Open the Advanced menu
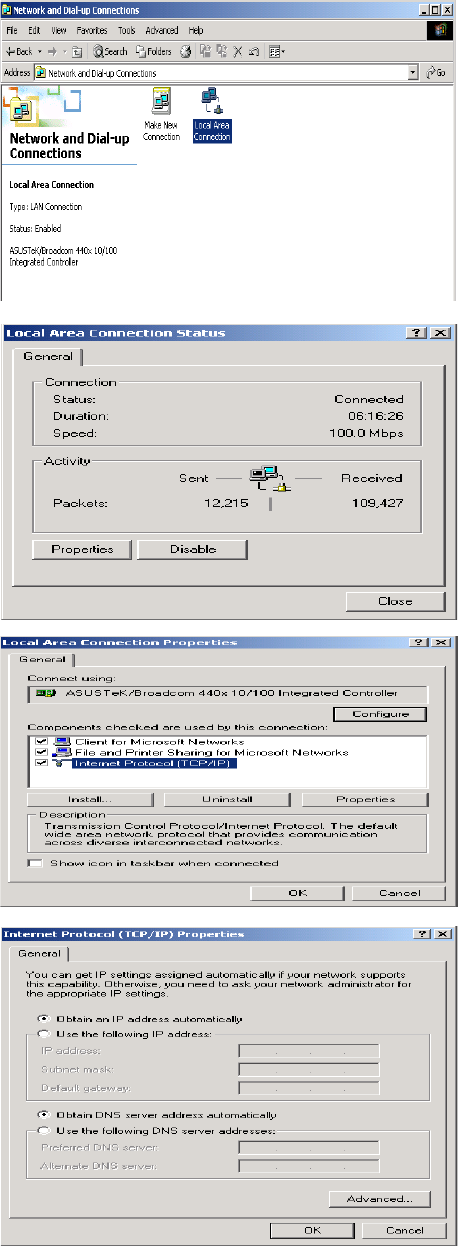Image resolution: width=458 pixels, height=1246 pixels. click(x=162, y=31)
